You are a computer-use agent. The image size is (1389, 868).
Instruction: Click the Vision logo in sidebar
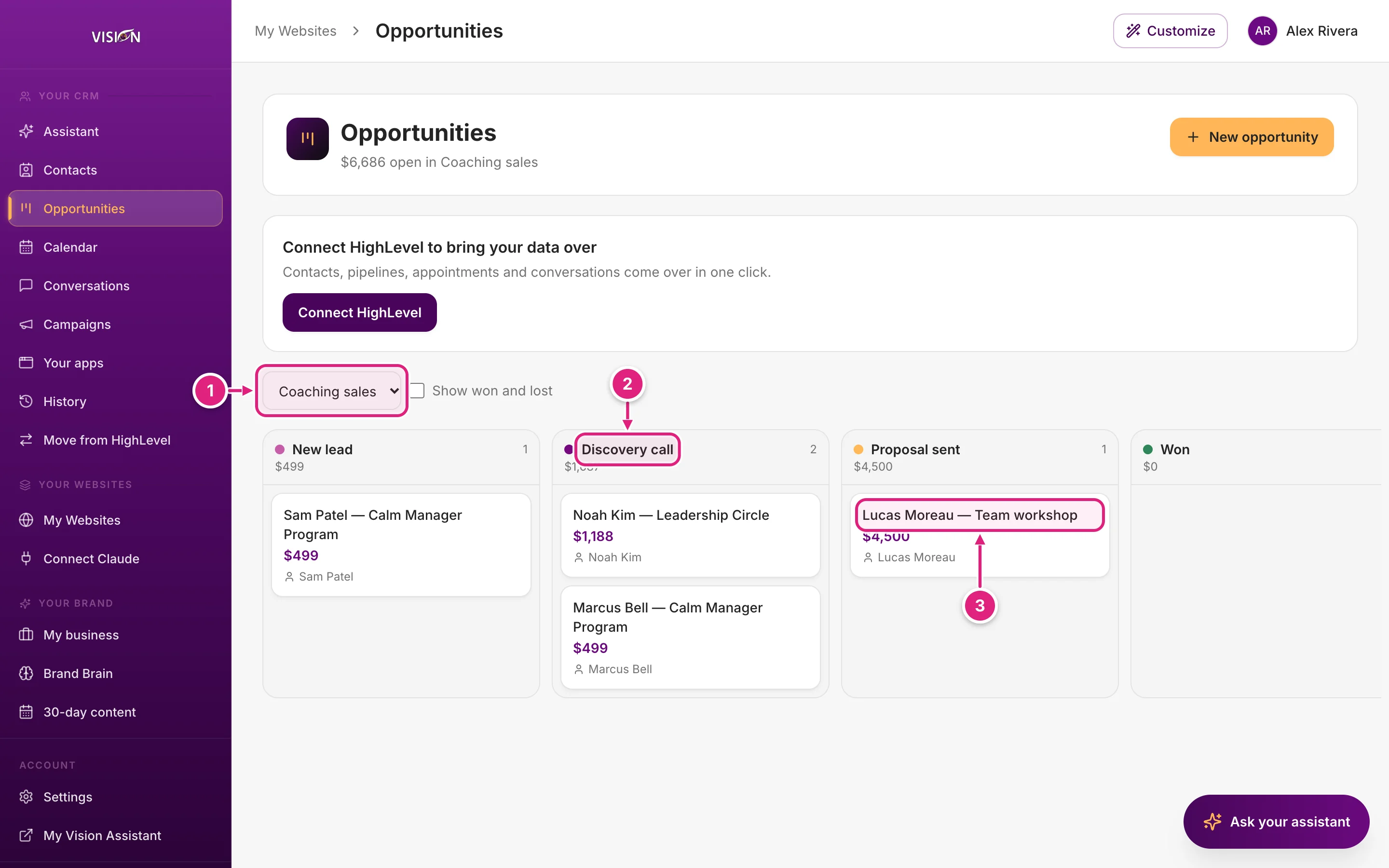pos(116,36)
